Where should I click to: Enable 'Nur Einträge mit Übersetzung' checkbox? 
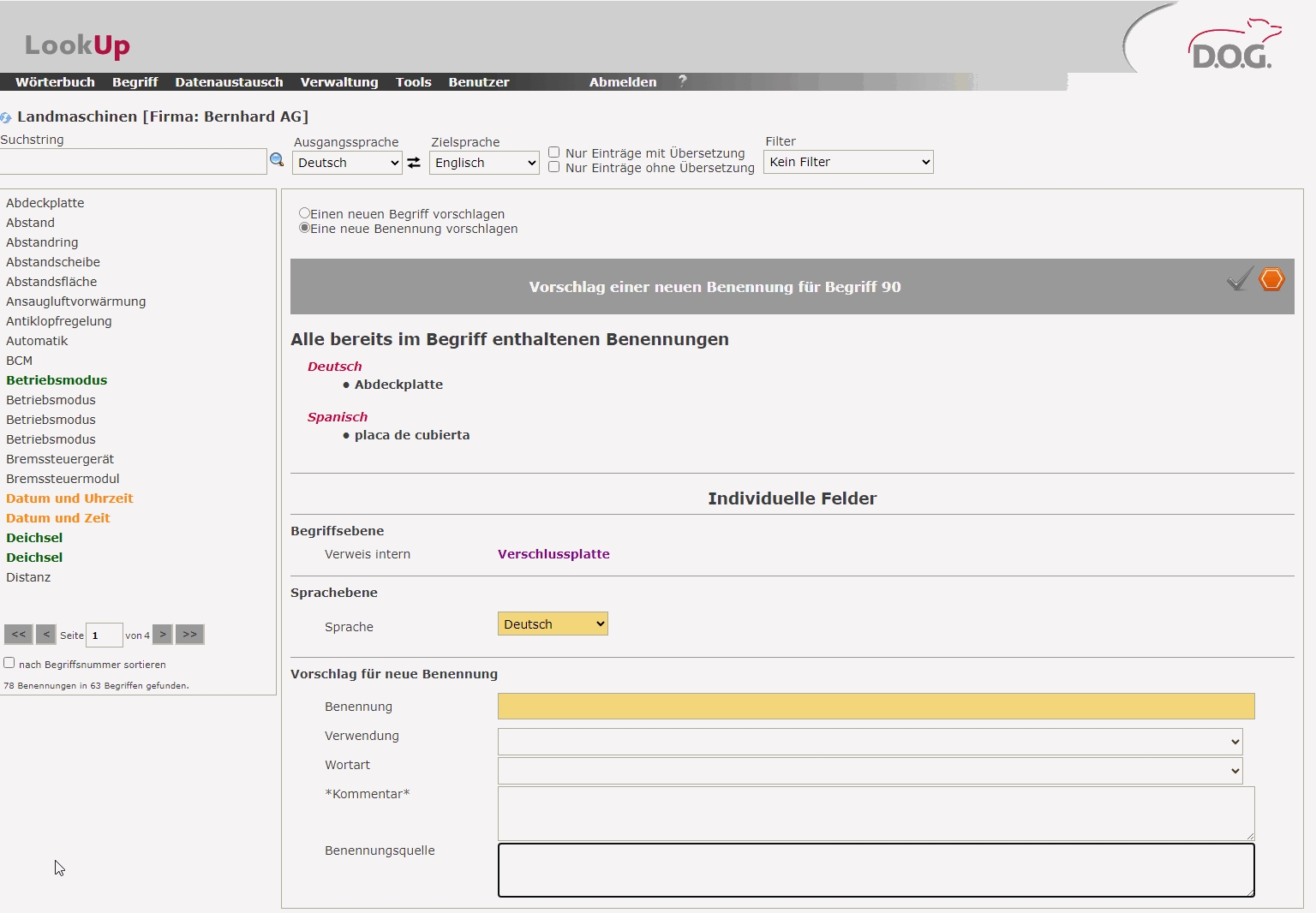[554, 152]
